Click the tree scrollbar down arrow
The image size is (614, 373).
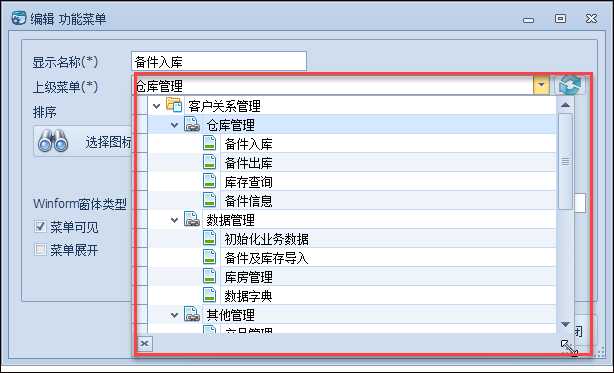(x=565, y=324)
